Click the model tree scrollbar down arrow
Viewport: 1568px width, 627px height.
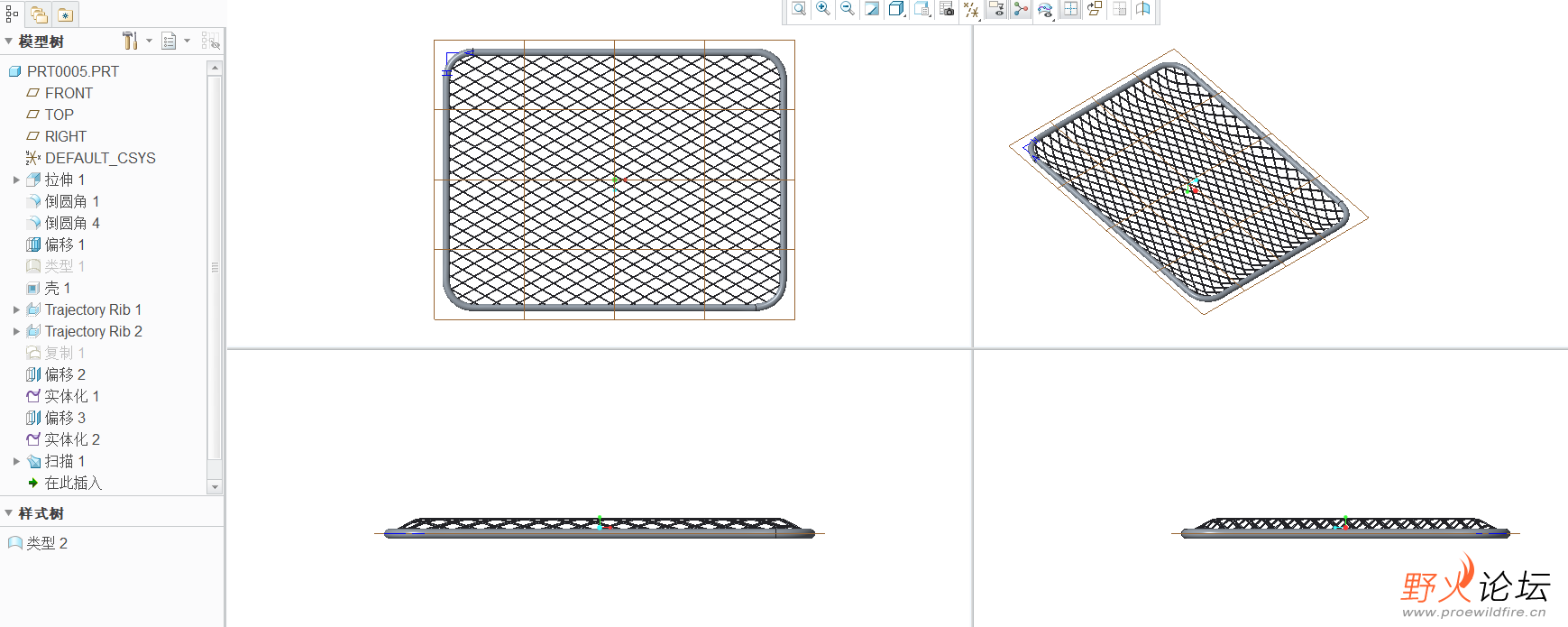[x=215, y=486]
